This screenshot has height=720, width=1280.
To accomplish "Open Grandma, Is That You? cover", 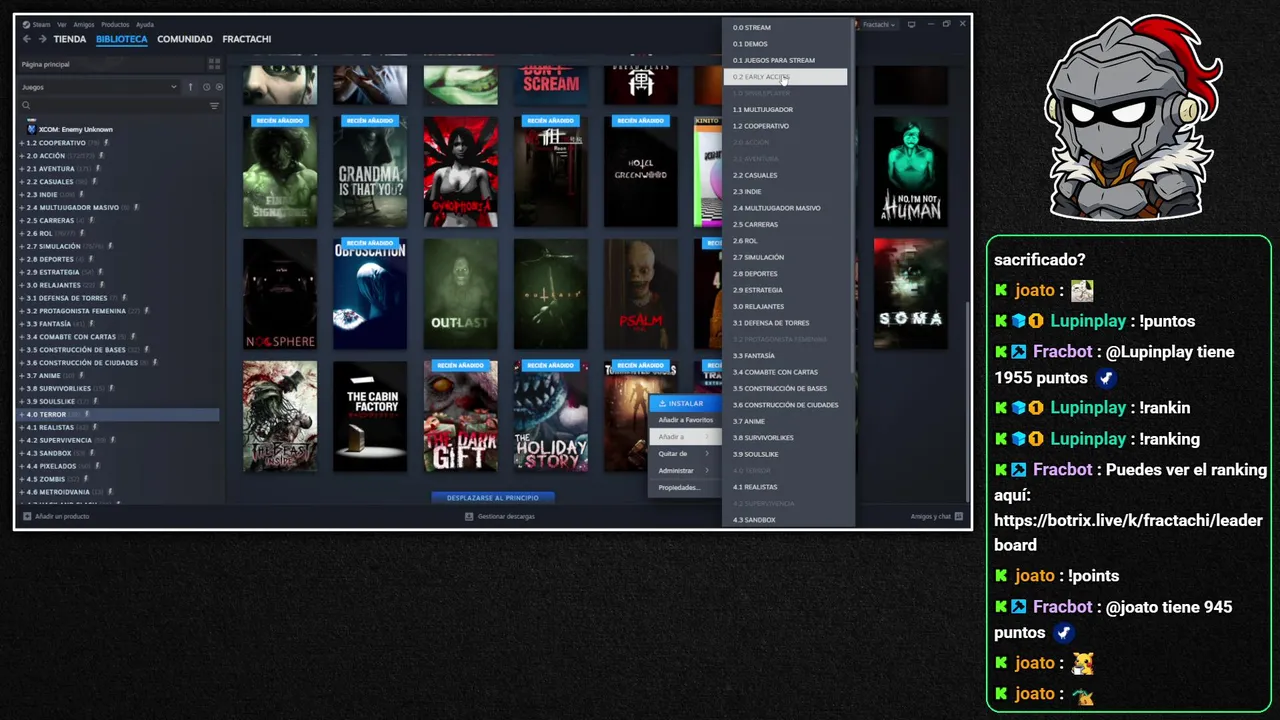I will tap(370, 171).
